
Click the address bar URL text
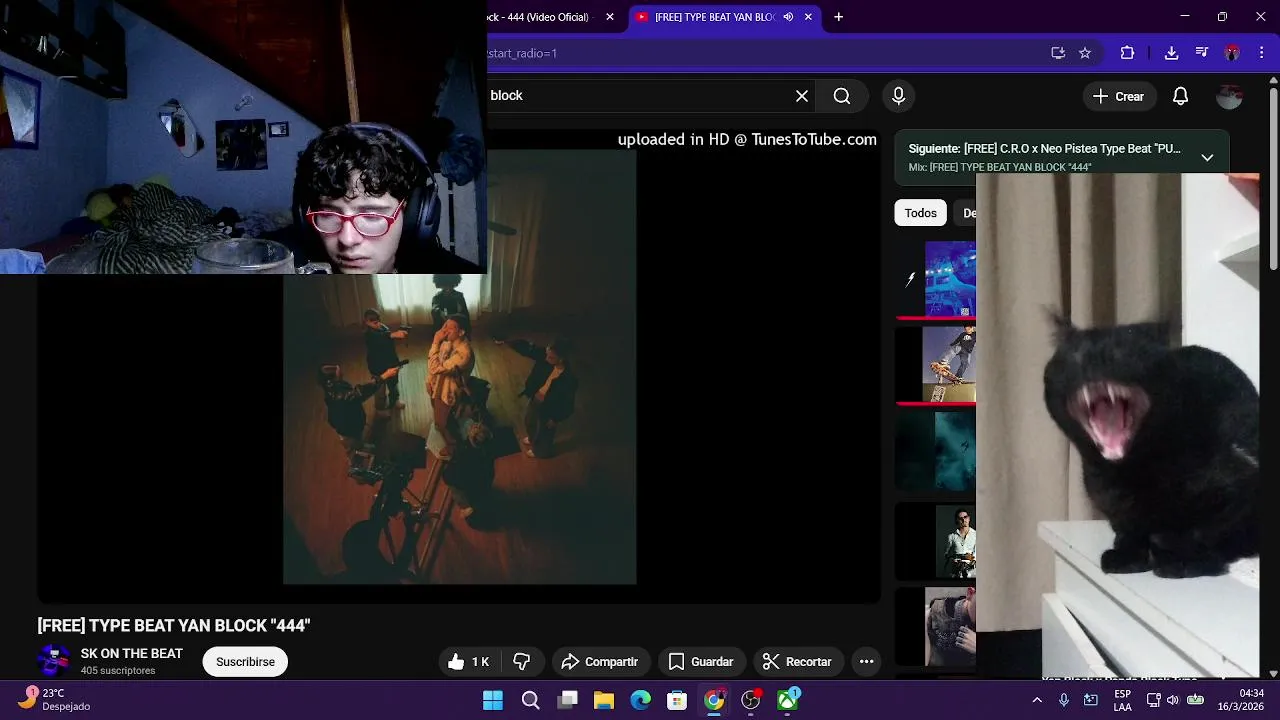pyautogui.click(x=522, y=53)
